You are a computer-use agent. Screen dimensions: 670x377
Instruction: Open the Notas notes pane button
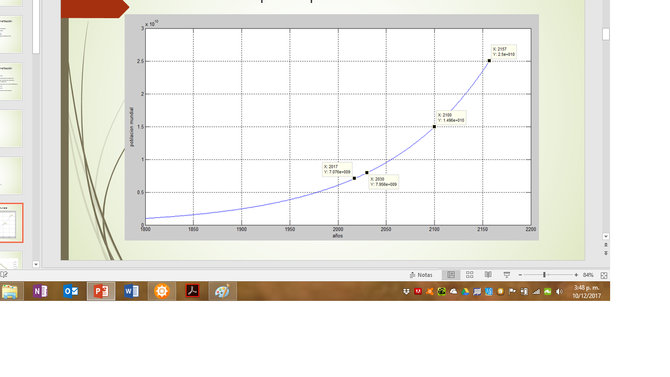click(421, 275)
